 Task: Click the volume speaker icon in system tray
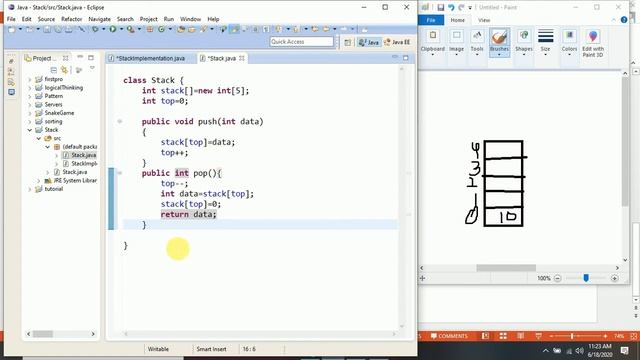pyautogui.click(x=580, y=351)
